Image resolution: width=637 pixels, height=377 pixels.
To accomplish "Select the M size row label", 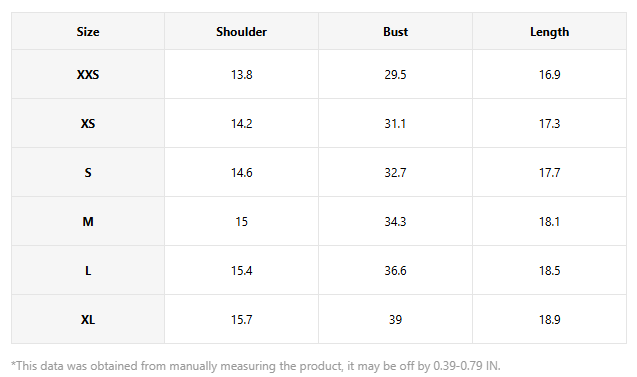I will (88, 221).
